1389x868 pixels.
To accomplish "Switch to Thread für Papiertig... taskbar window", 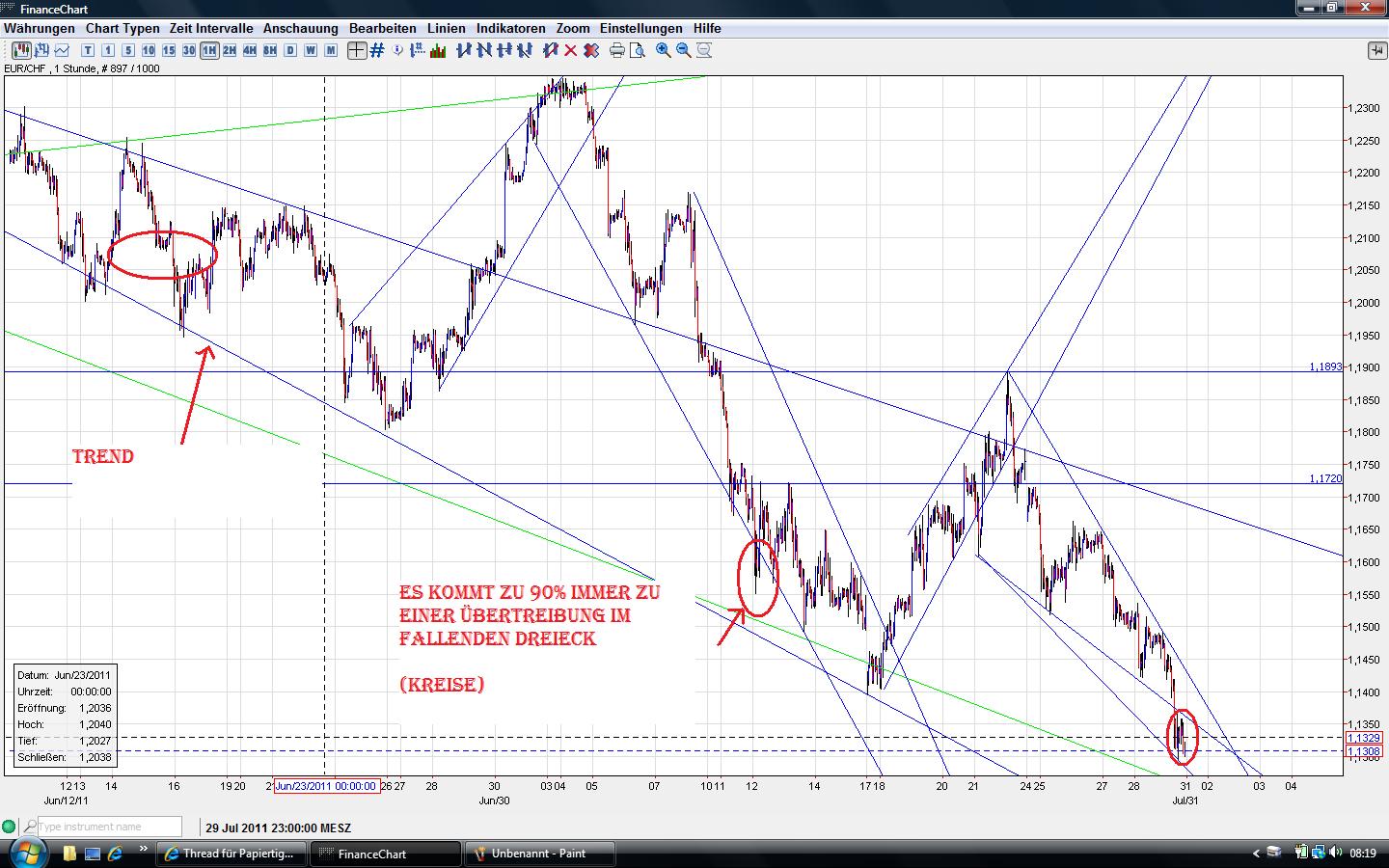I will (232, 854).
